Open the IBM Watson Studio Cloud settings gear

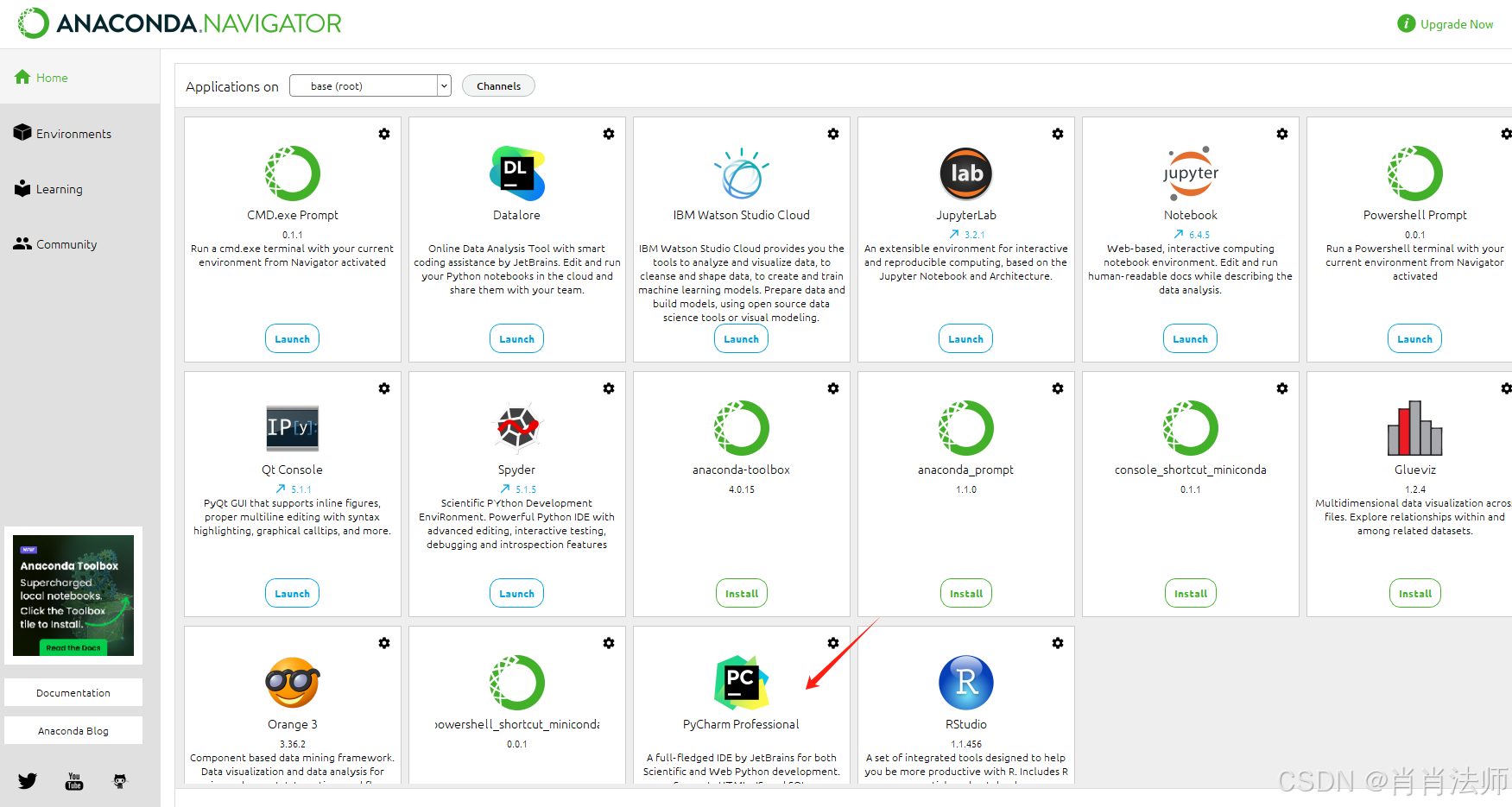pyautogui.click(x=833, y=134)
